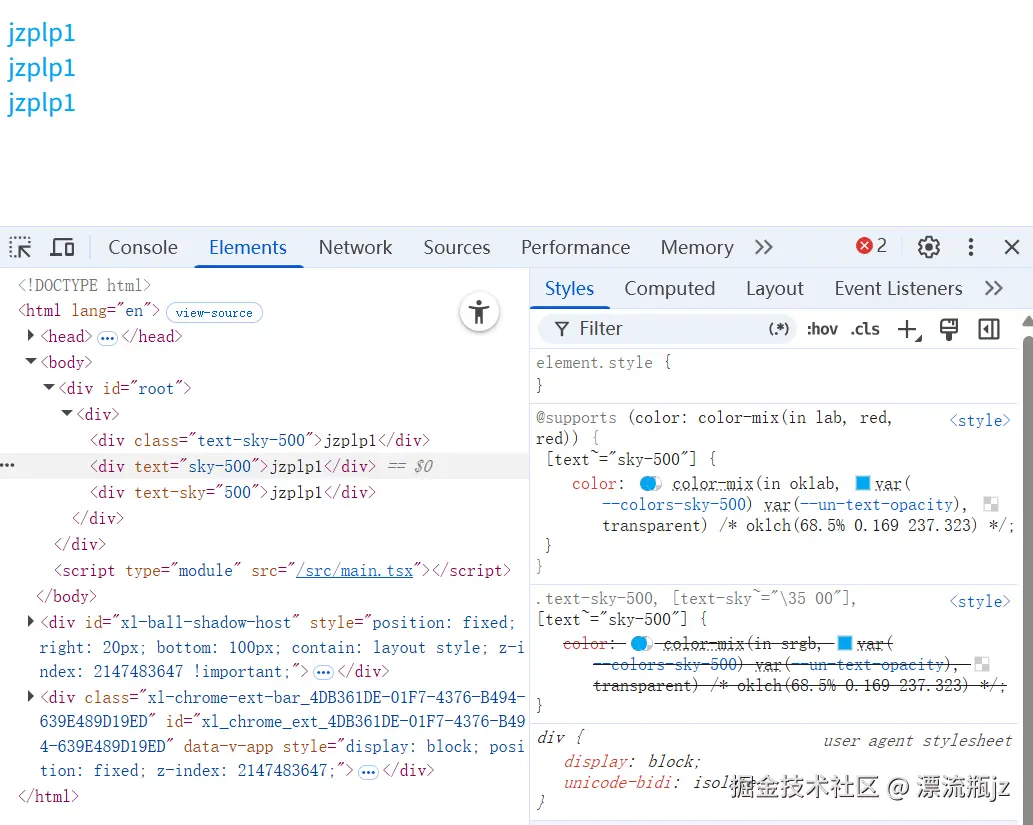Collapse the nested div node under root

67,413
